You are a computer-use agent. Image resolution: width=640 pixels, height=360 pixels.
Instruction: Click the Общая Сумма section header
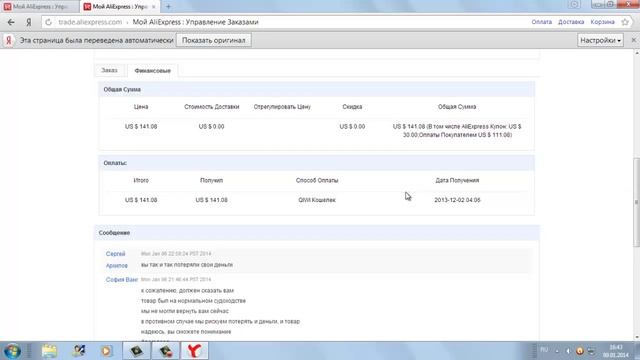[316, 89]
